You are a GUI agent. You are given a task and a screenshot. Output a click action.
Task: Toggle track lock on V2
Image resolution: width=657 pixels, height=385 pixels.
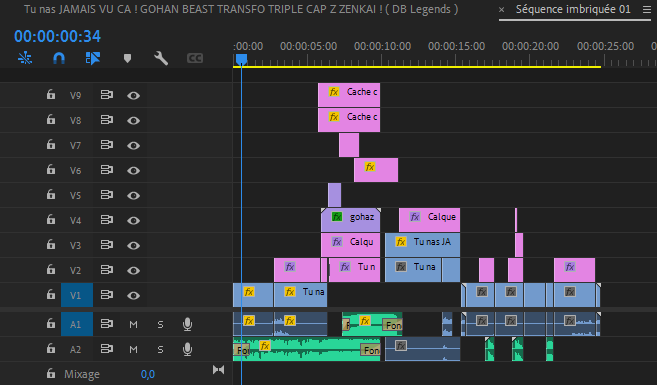[x=51, y=269]
